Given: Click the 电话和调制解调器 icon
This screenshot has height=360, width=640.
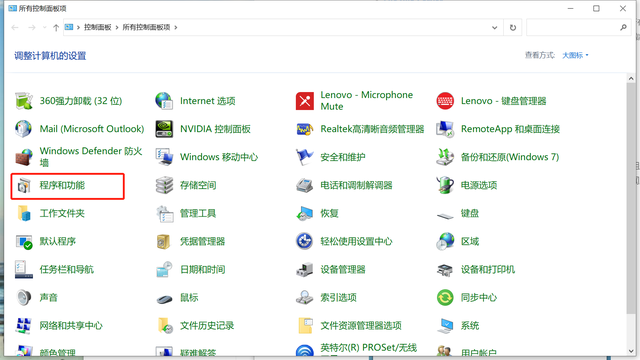Looking at the screenshot, I should click(304, 185).
